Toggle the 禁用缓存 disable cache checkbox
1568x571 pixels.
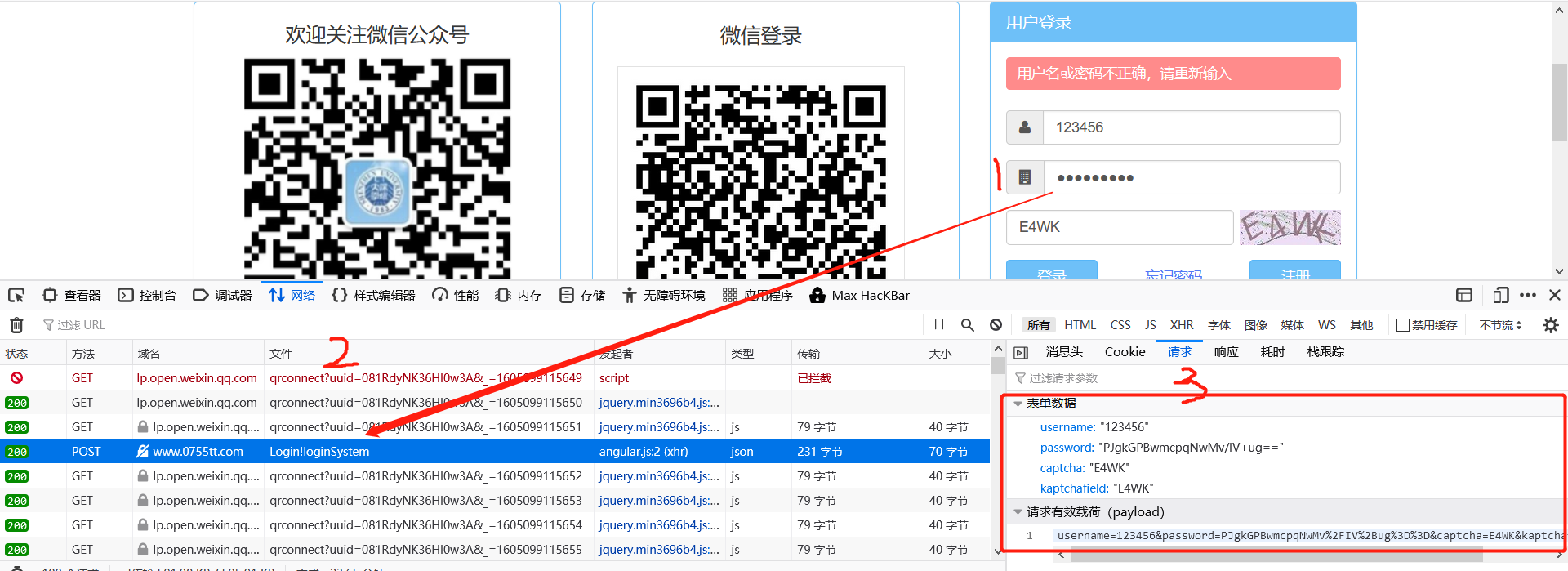click(x=1403, y=325)
